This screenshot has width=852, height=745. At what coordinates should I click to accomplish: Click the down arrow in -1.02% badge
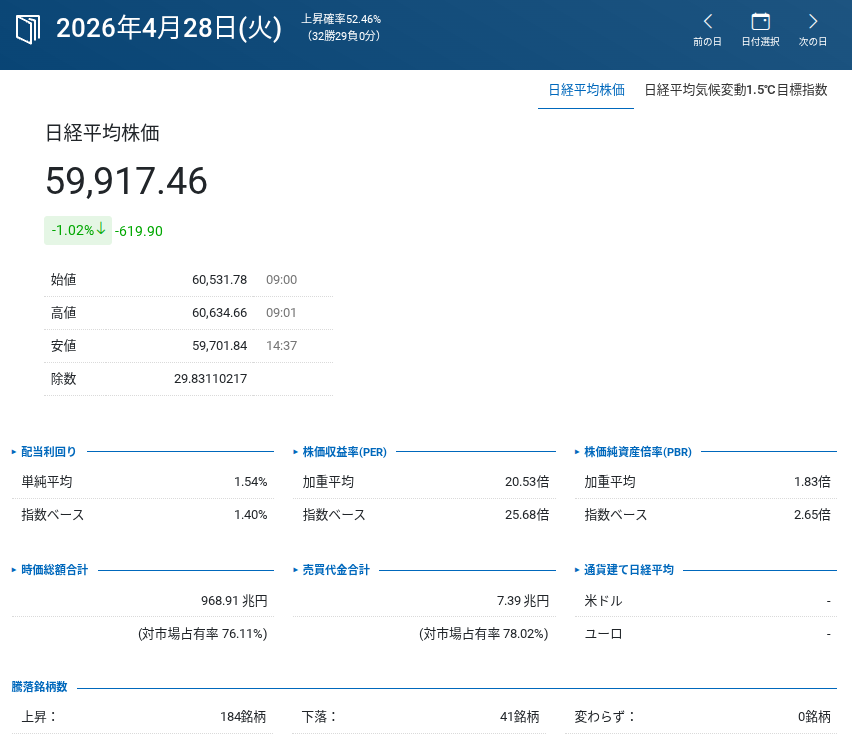pyautogui.click(x=101, y=229)
